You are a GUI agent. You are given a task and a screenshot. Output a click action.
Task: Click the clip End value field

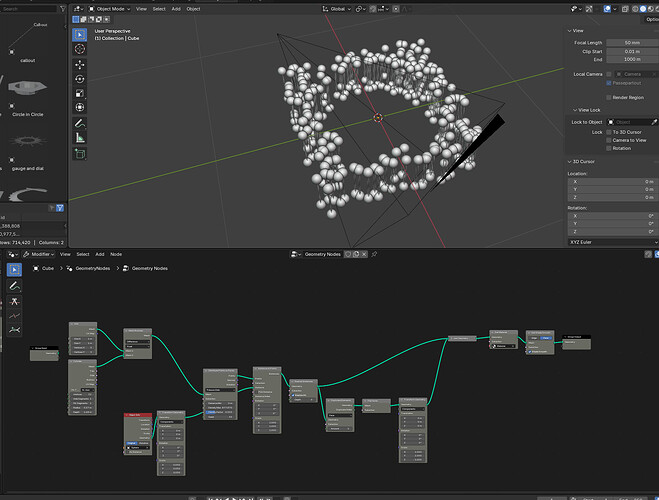point(632,60)
